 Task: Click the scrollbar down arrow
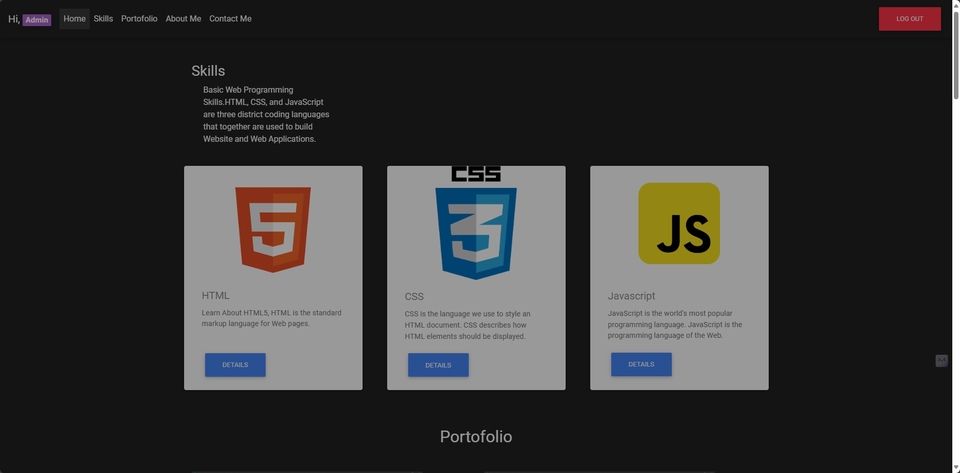pyautogui.click(x=956, y=468)
